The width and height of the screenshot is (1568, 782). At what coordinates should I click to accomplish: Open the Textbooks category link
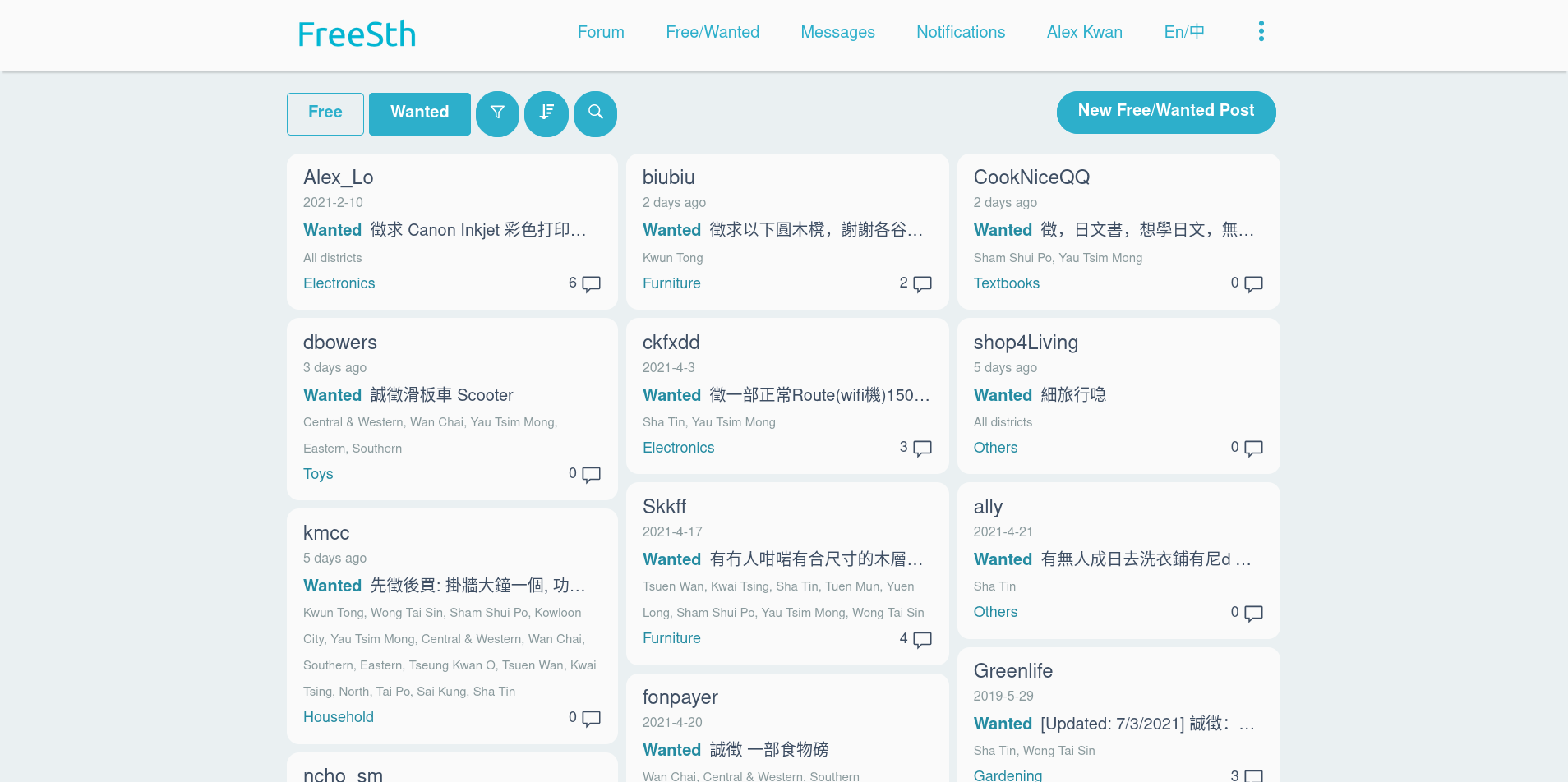click(1006, 283)
